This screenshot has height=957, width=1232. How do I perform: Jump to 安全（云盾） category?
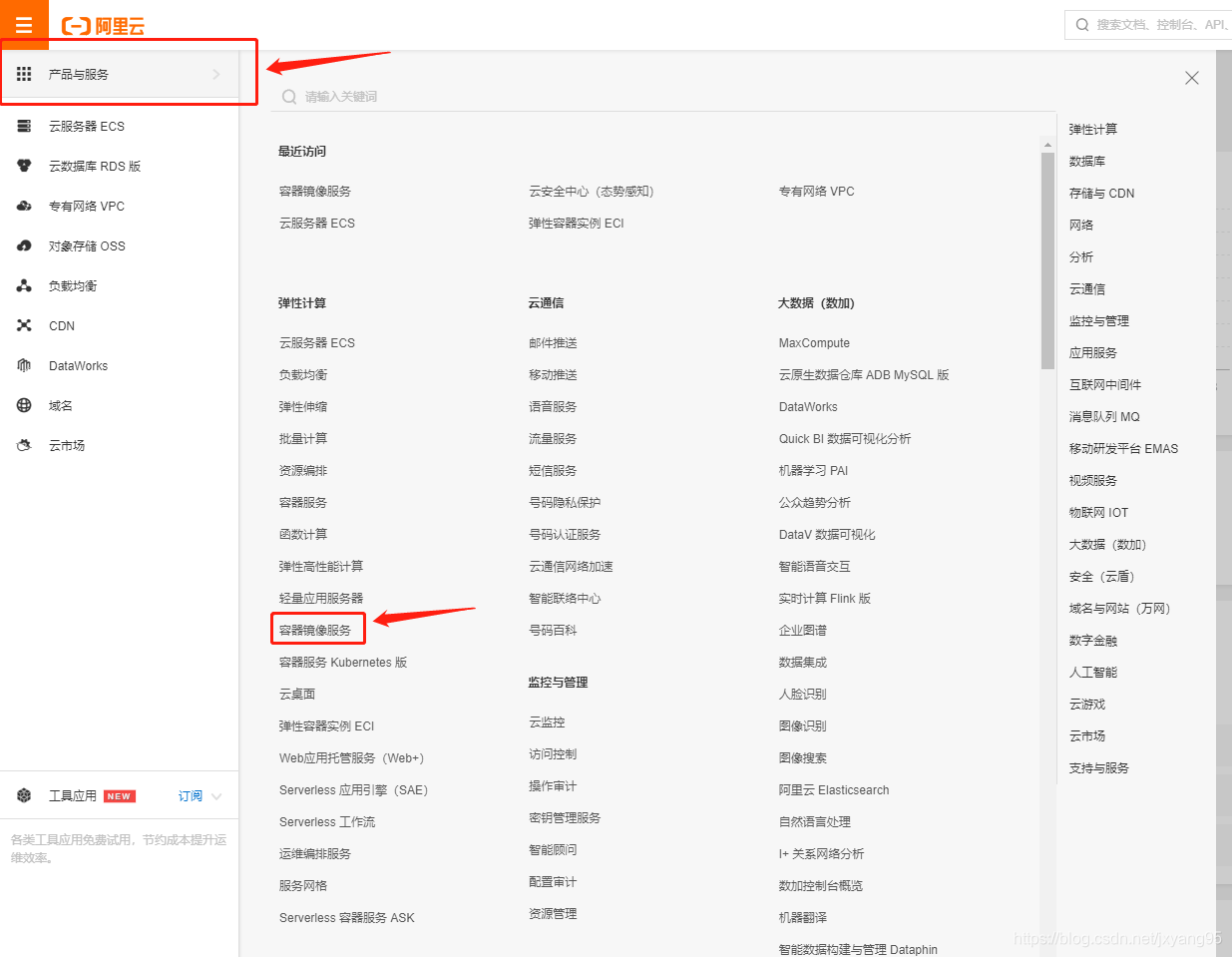(1102, 577)
